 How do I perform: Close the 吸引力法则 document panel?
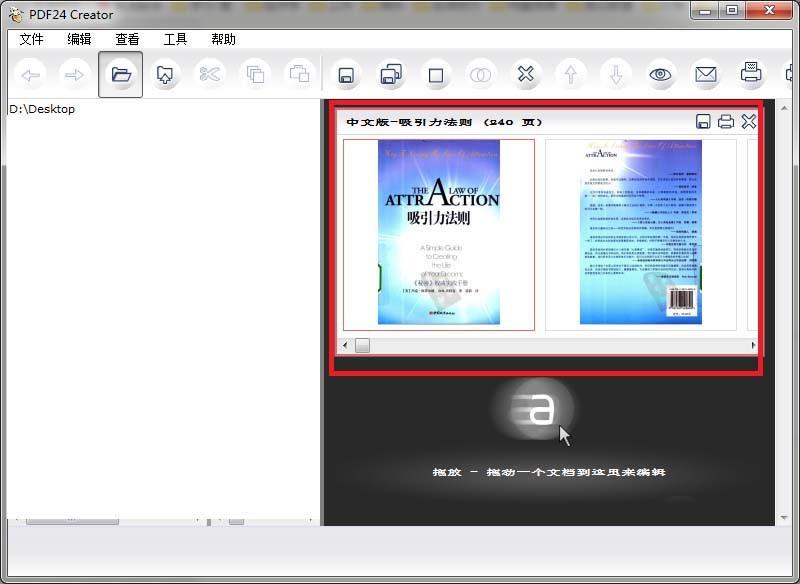(750, 121)
